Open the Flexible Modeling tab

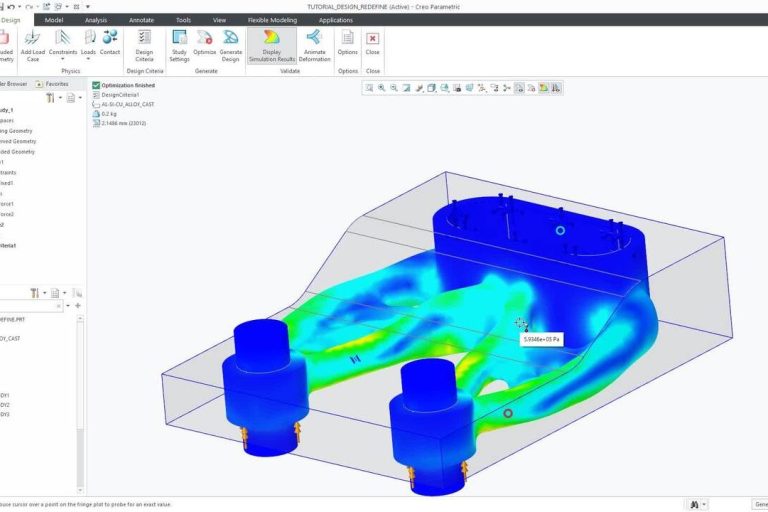click(270, 19)
